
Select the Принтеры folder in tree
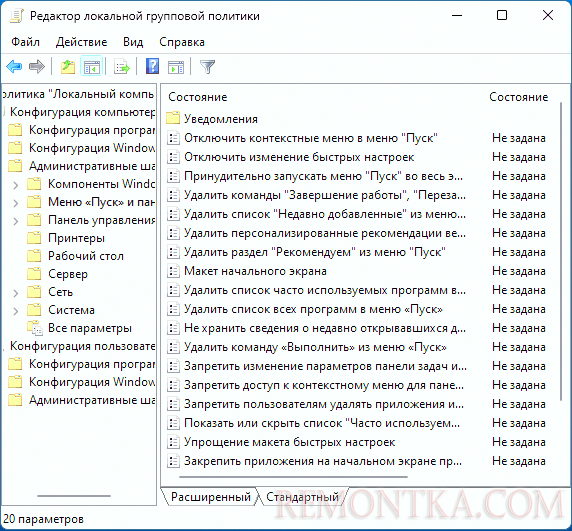coord(76,238)
